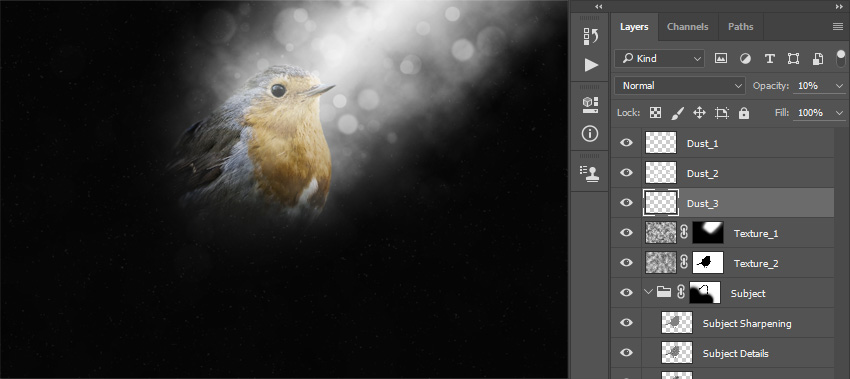The image size is (850, 379).
Task: Open the Actions panel play icon
Action: tap(591, 65)
